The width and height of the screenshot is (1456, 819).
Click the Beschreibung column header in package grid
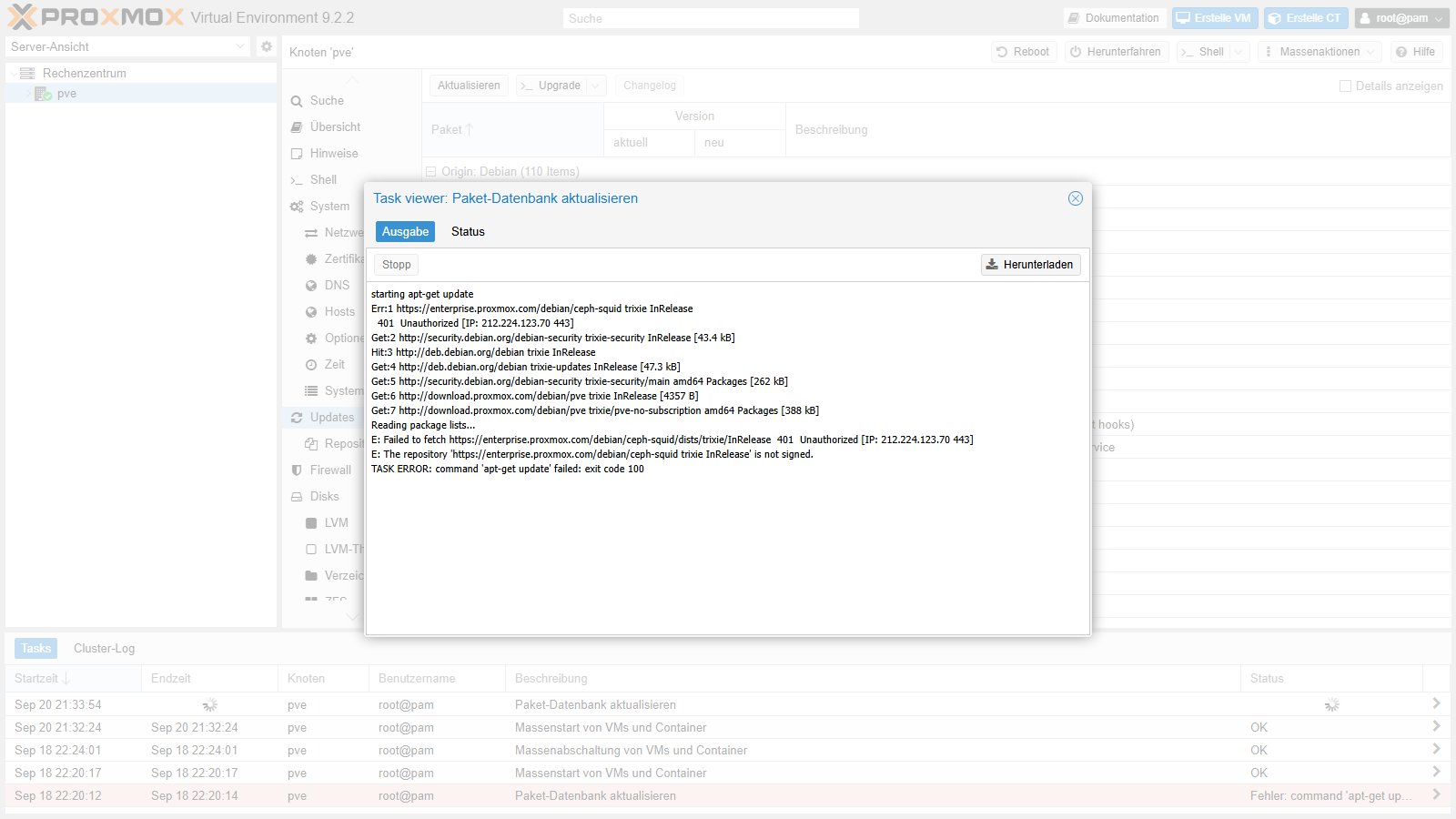tap(1118, 129)
